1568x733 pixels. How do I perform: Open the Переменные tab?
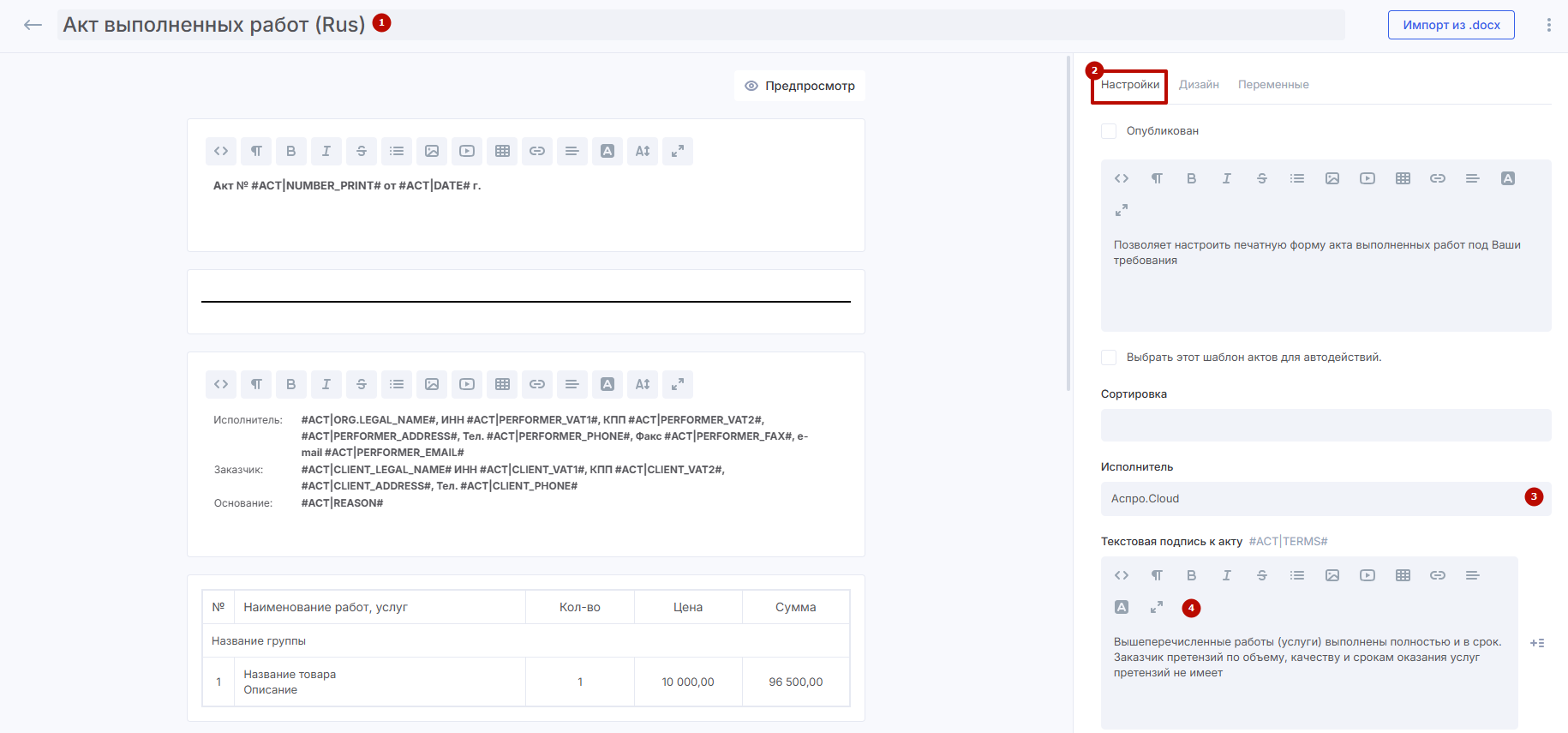pyautogui.click(x=1272, y=85)
